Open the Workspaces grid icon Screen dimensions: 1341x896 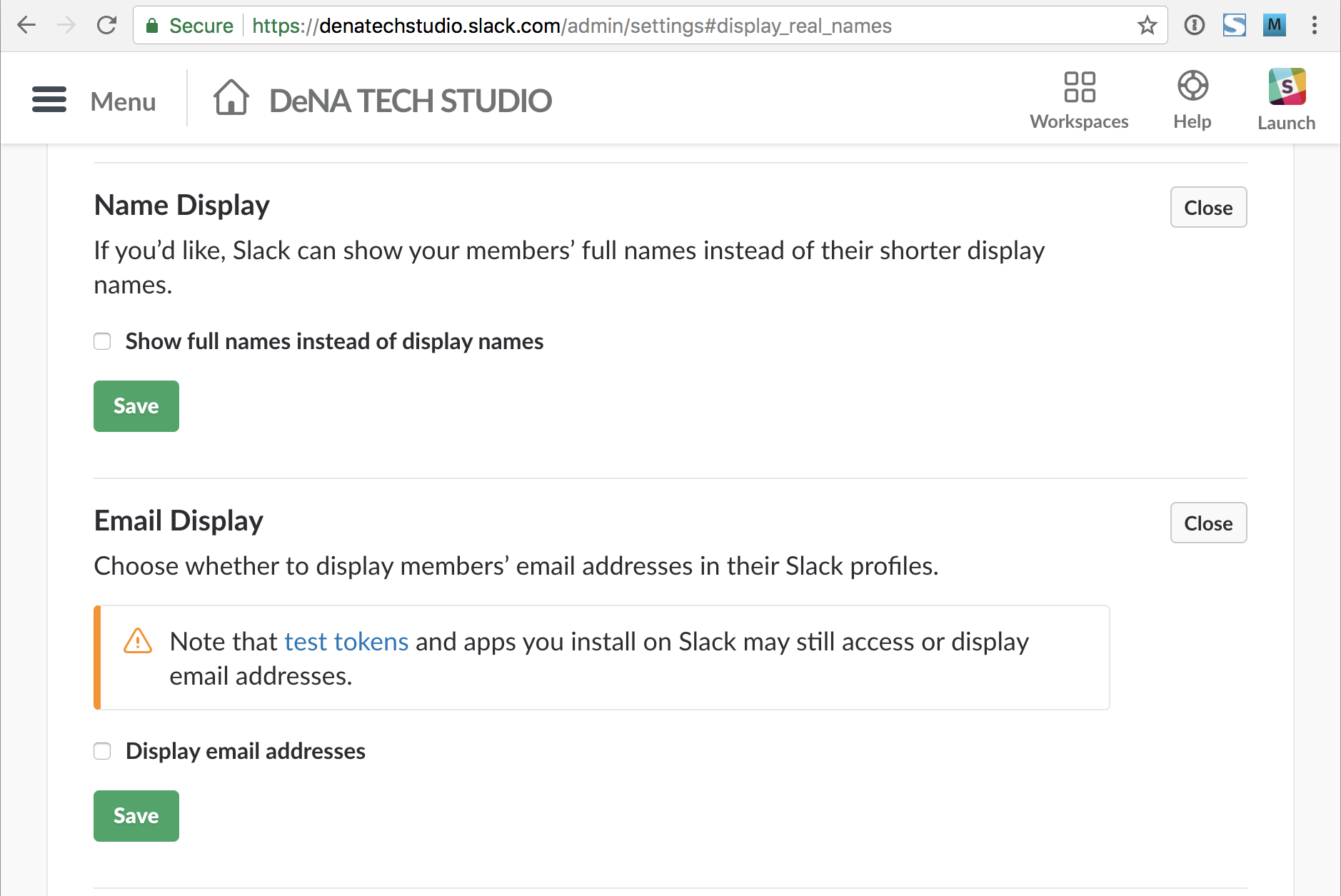1079,87
